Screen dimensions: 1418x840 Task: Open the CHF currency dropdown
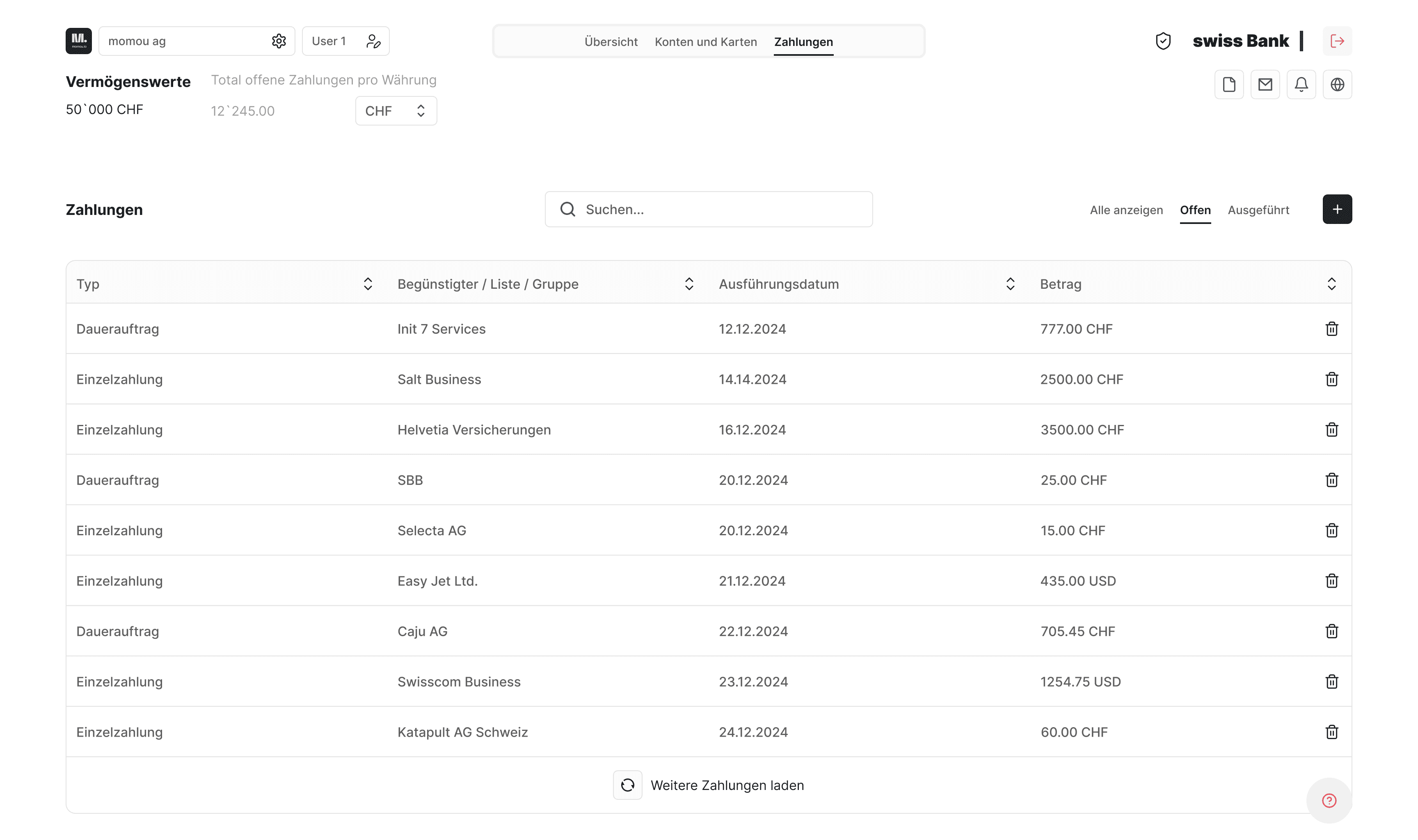[396, 111]
